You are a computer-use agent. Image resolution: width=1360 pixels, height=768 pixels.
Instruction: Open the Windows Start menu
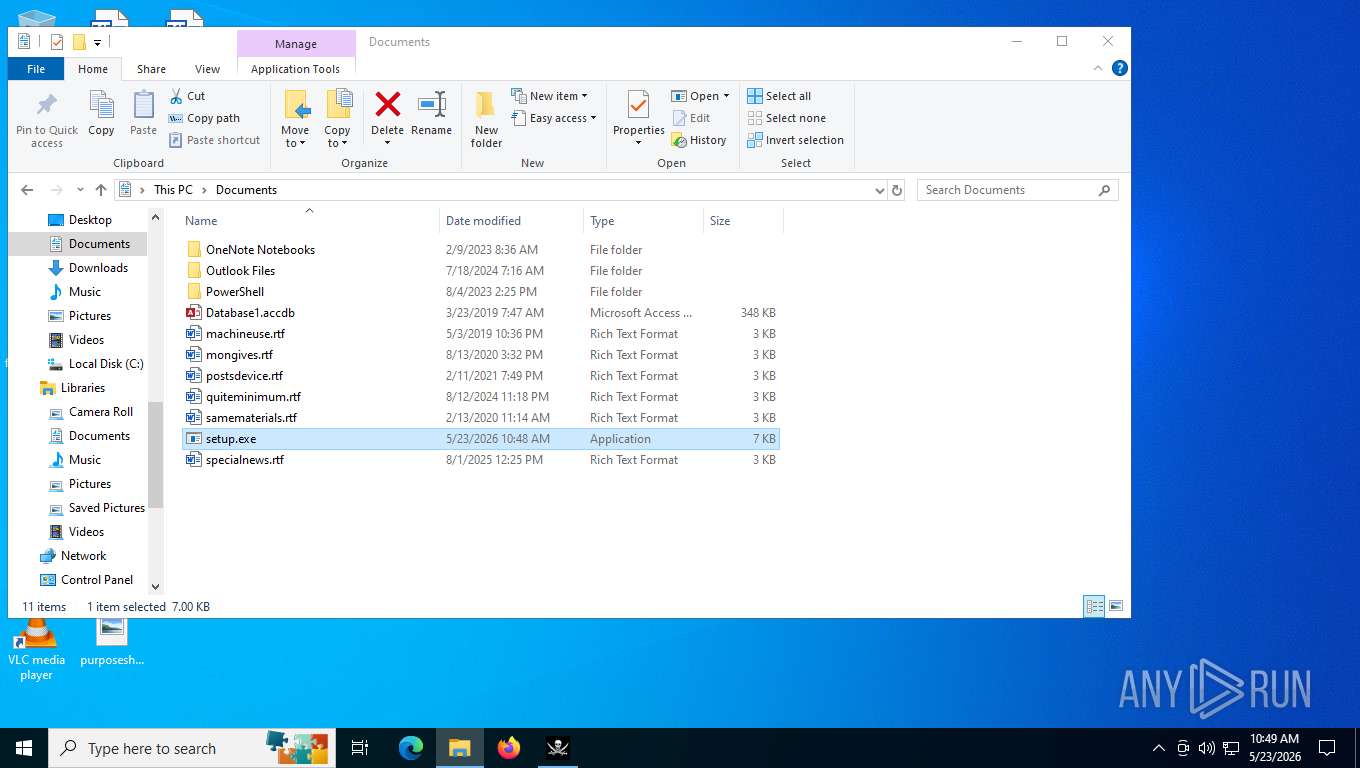[24, 748]
